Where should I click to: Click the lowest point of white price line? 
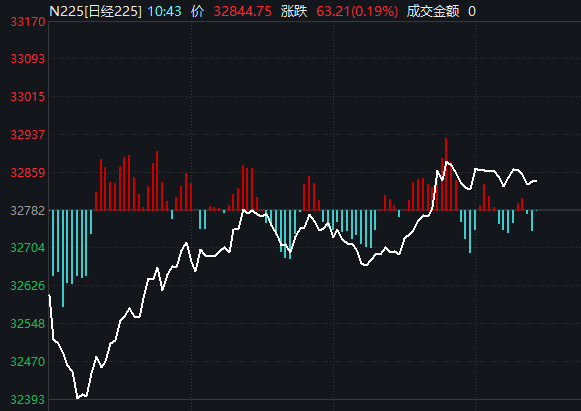click(77, 398)
